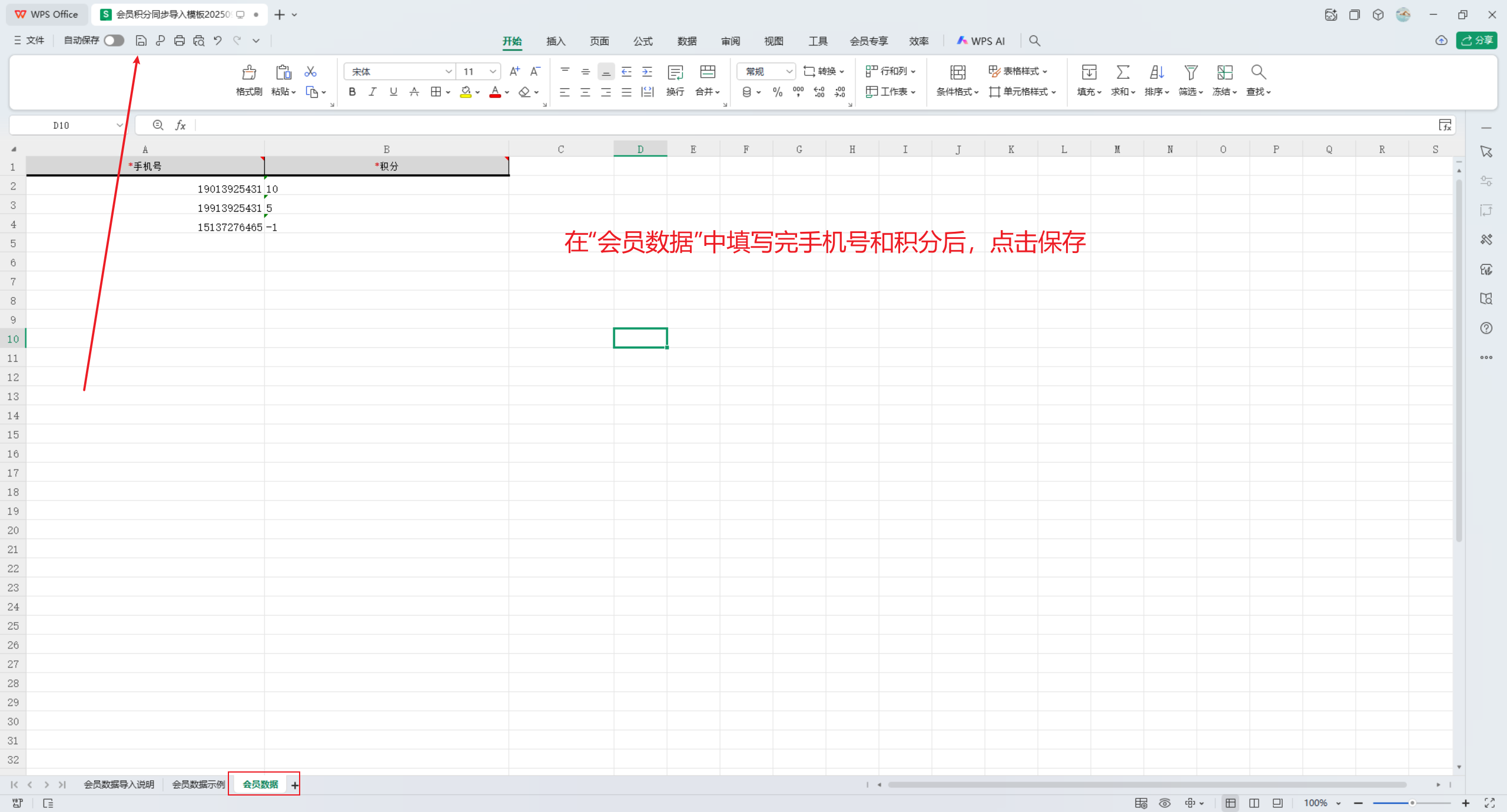
Task: Open the 会员数据示例 sheet tab
Action: (x=198, y=784)
